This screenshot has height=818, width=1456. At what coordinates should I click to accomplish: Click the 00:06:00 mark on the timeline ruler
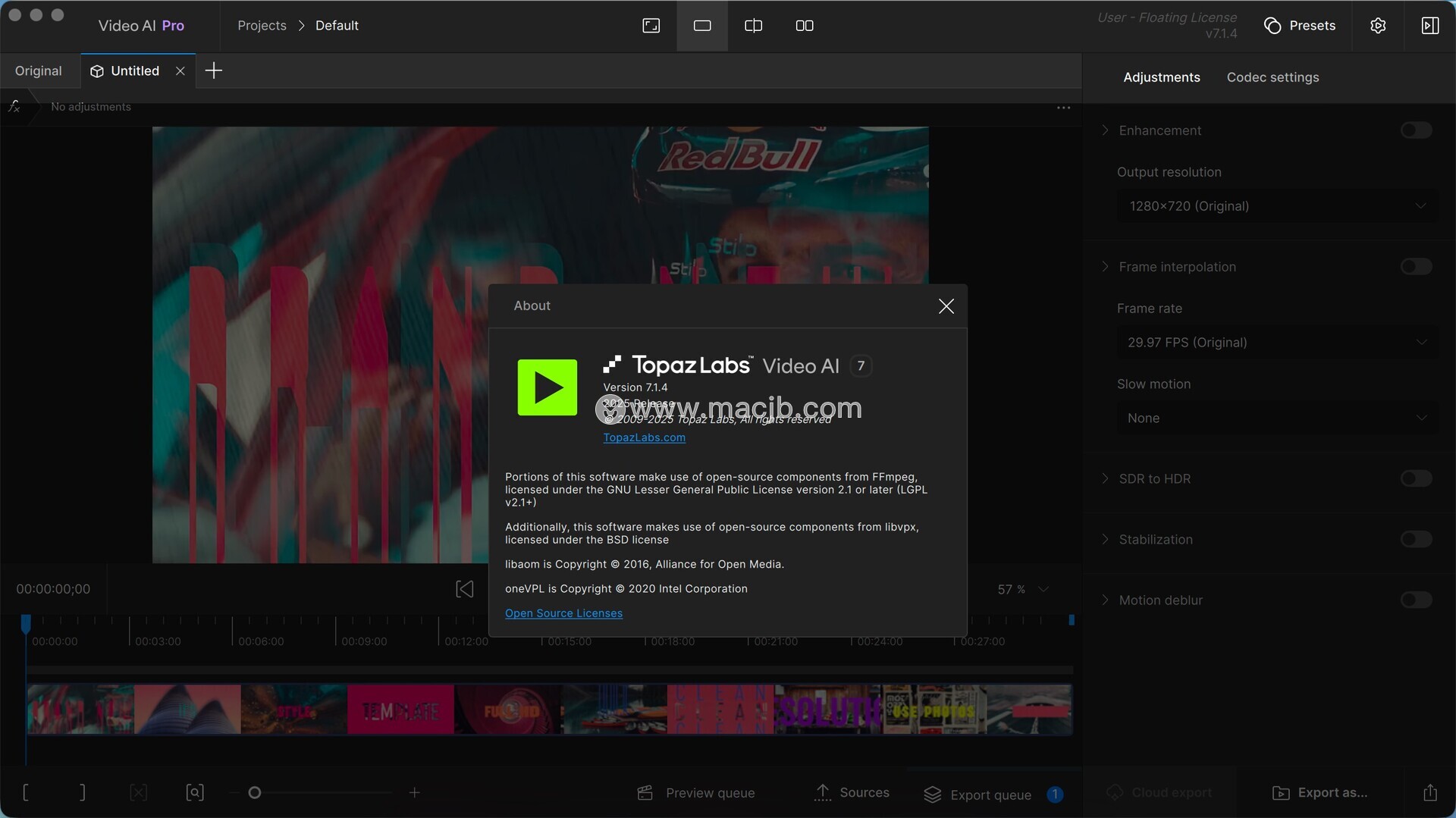tap(261, 641)
